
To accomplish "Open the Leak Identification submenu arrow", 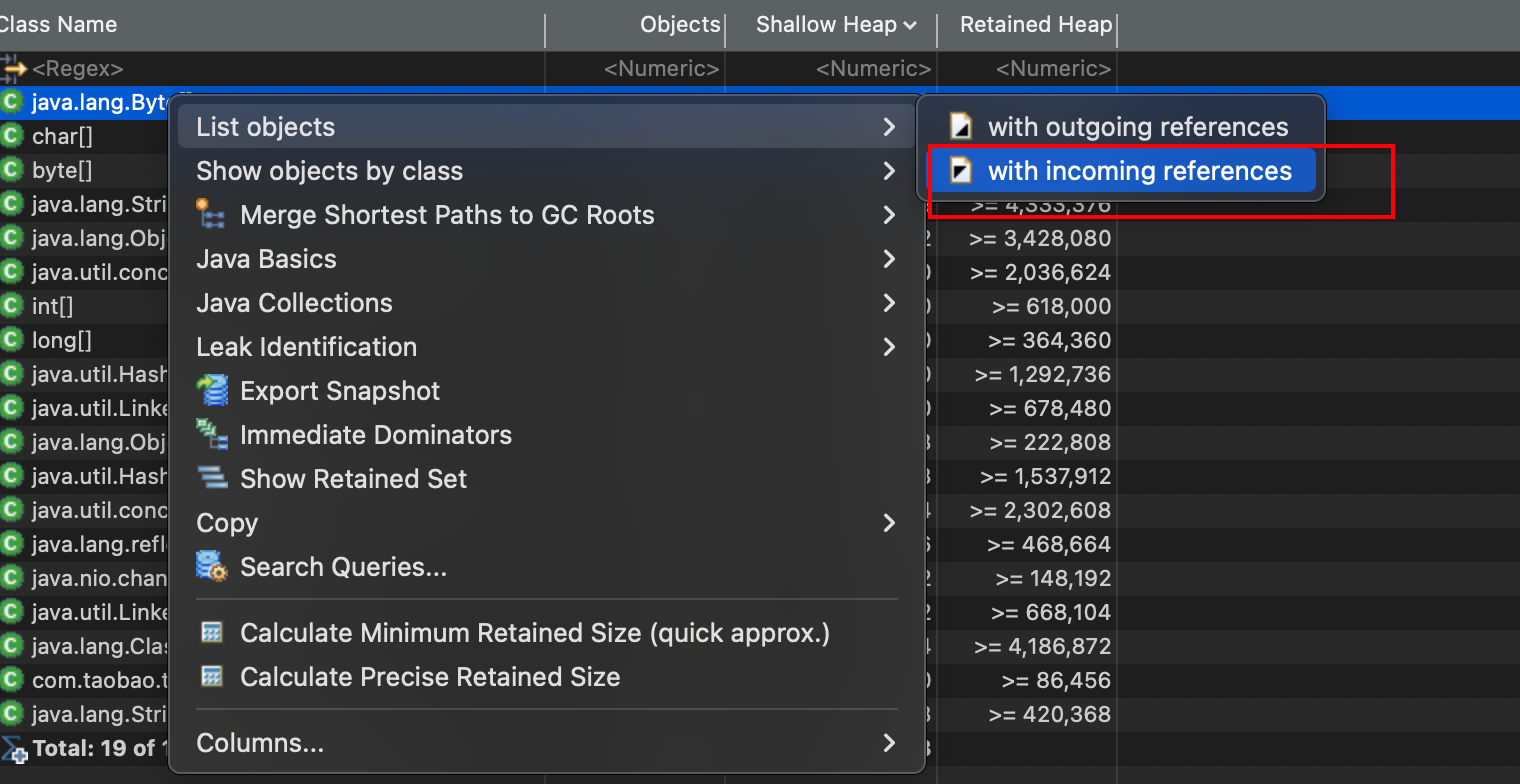I will click(x=889, y=347).
